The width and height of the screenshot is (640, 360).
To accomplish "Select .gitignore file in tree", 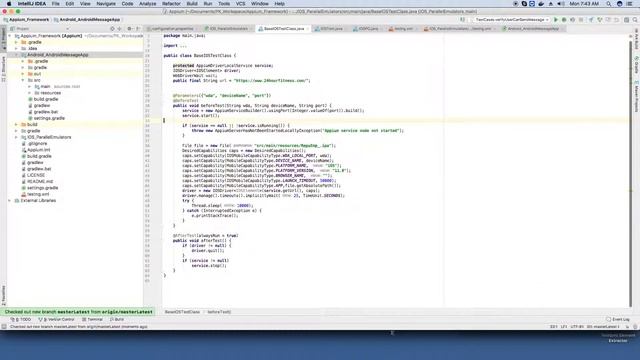I will coord(37,144).
